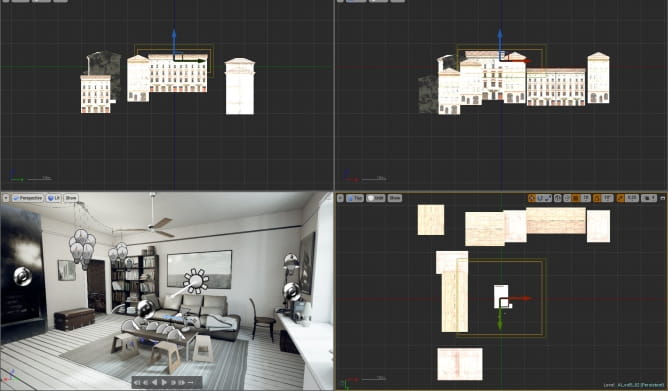
Task: Open the camera speed setting
Action: pyautogui.click(x=649, y=198)
